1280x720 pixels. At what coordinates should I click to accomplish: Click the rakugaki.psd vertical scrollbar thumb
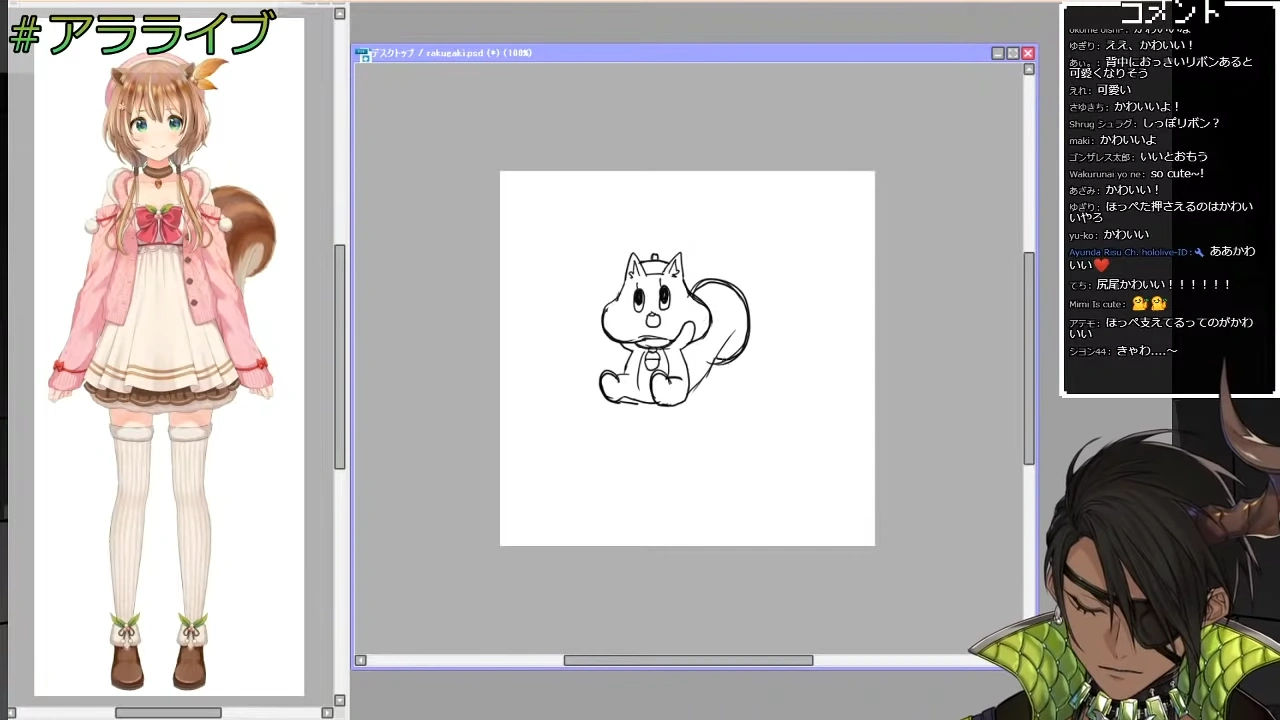1029,358
